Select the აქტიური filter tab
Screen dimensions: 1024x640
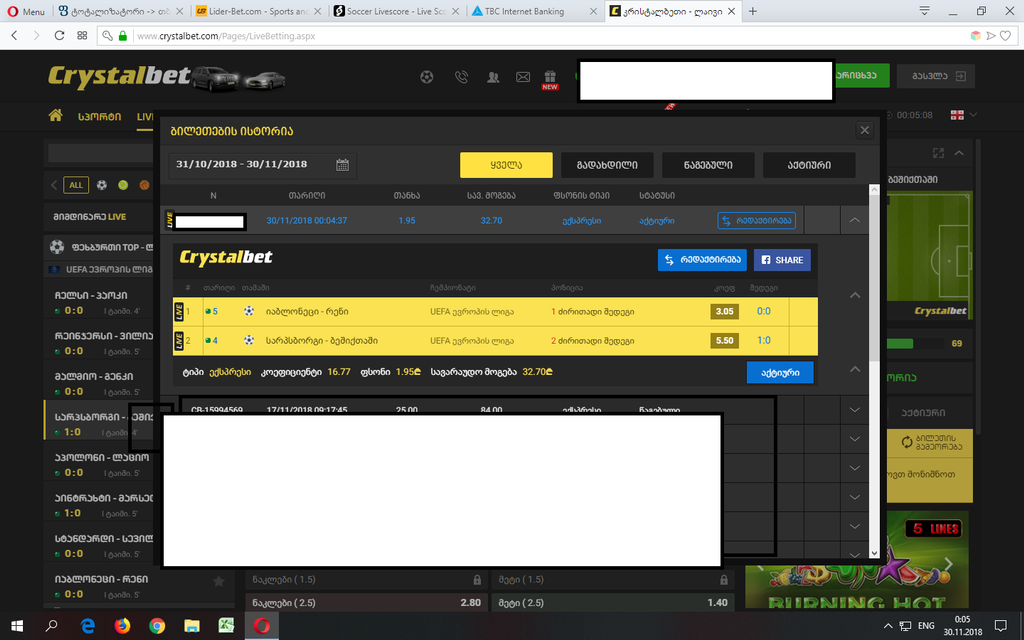pyautogui.click(x=809, y=165)
